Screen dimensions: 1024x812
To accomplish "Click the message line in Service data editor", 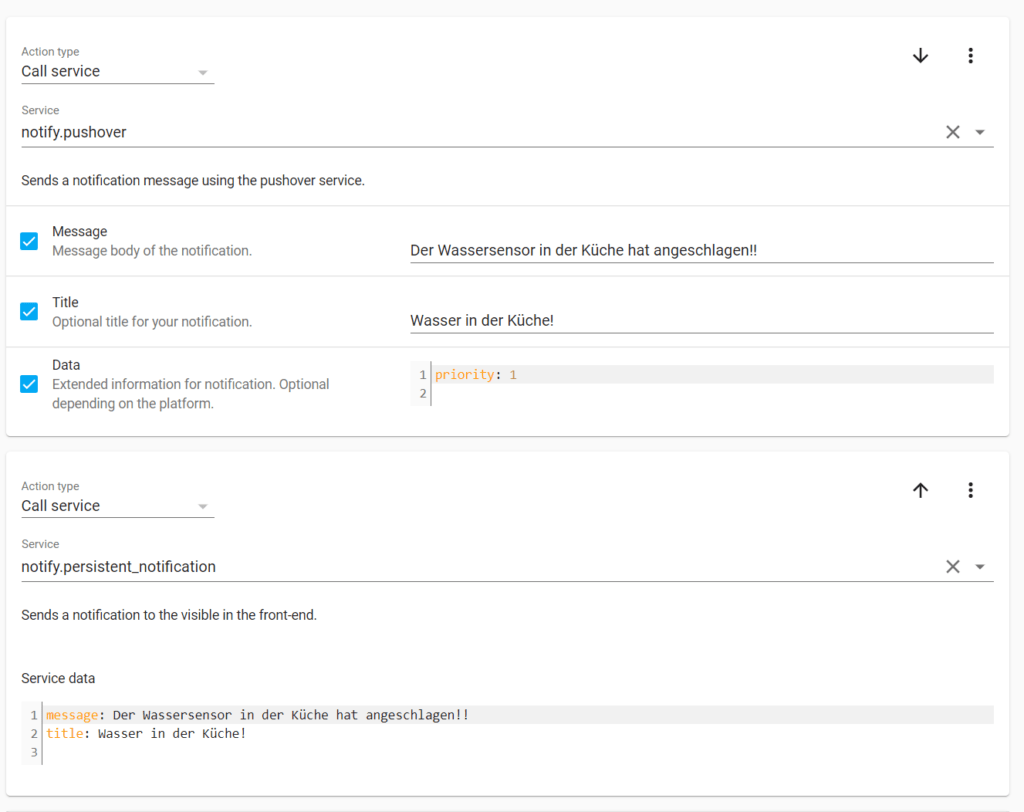I will (x=519, y=715).
